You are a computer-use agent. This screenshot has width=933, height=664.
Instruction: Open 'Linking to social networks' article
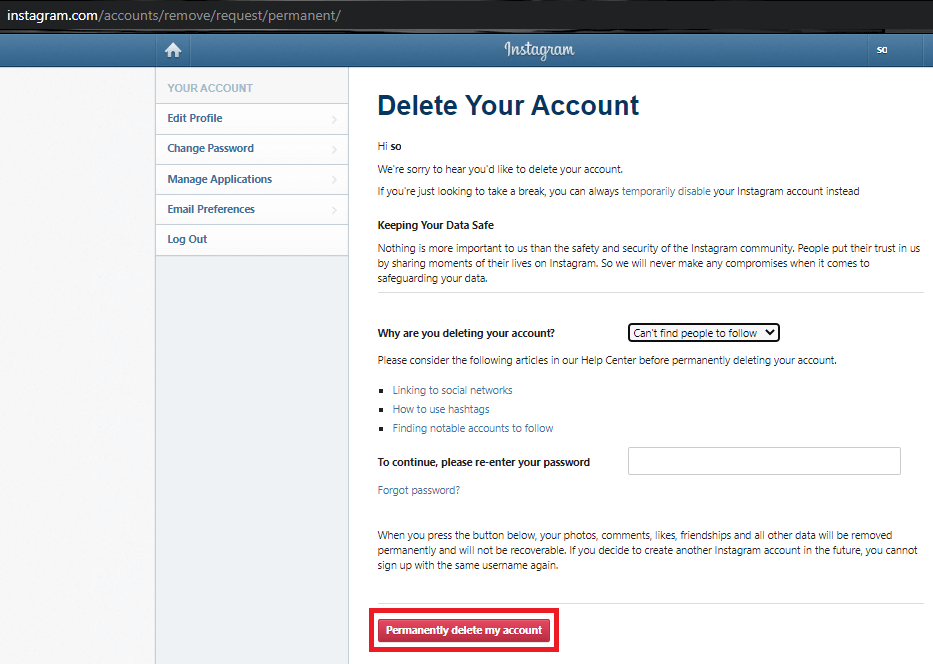tap(452, 390)
